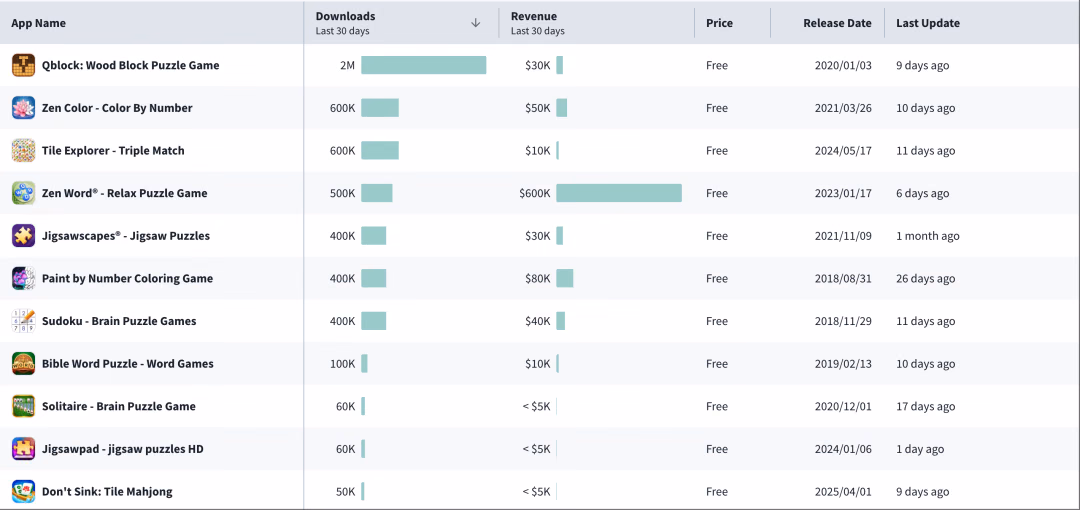1080x510 pixels.
Task: Click release date 2019/02/13
Action: [x=843, y=364]
